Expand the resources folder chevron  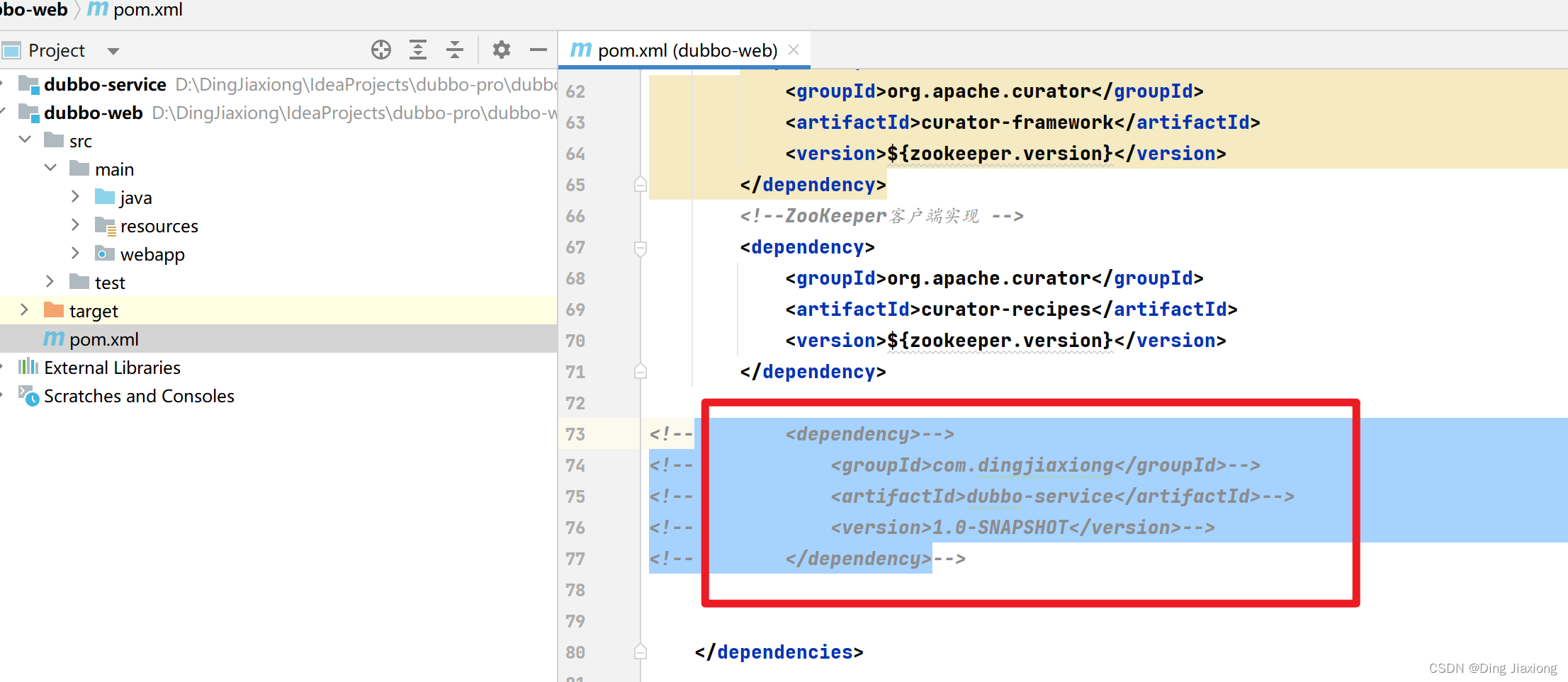click(75, 225)
